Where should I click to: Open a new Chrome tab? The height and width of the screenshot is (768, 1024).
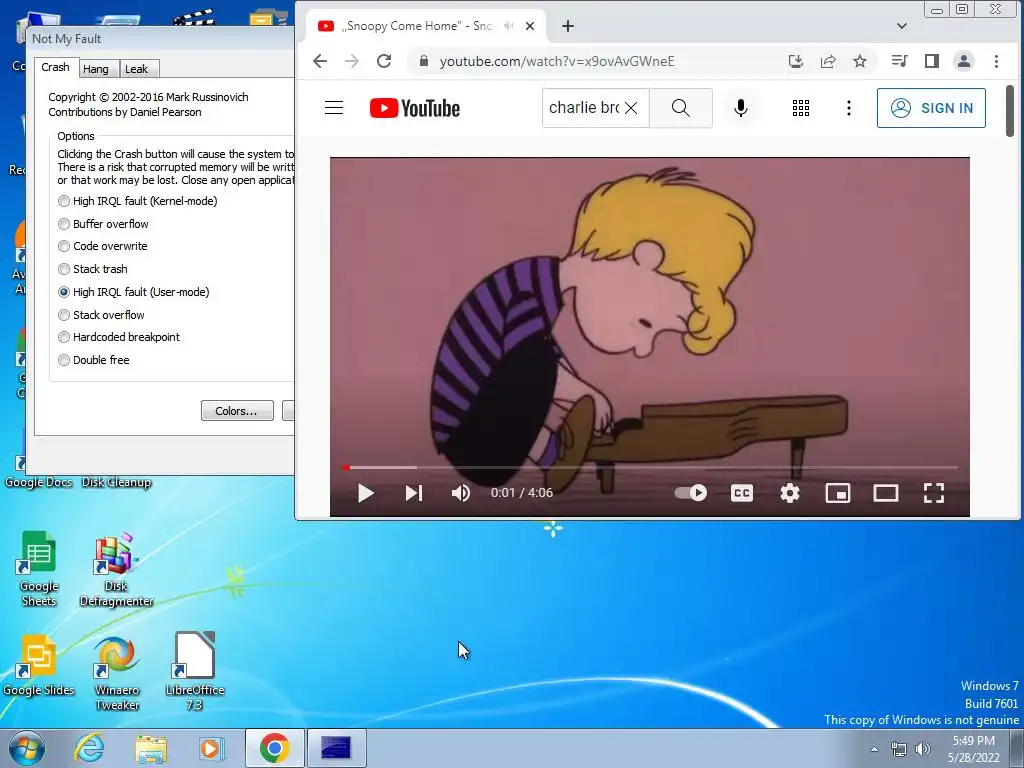(x=568, y=26)
